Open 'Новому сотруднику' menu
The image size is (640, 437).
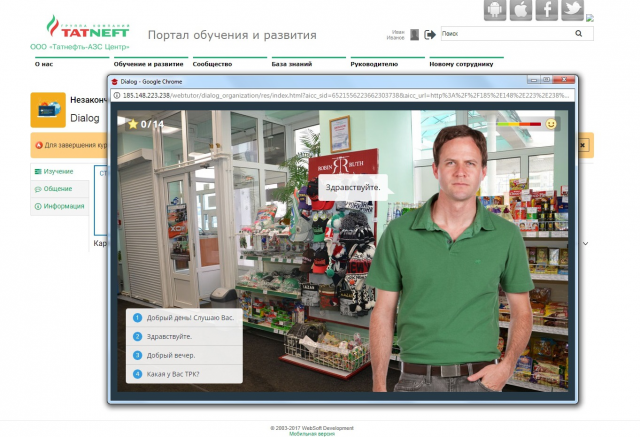pyautogui.click(x=461, y=64)
